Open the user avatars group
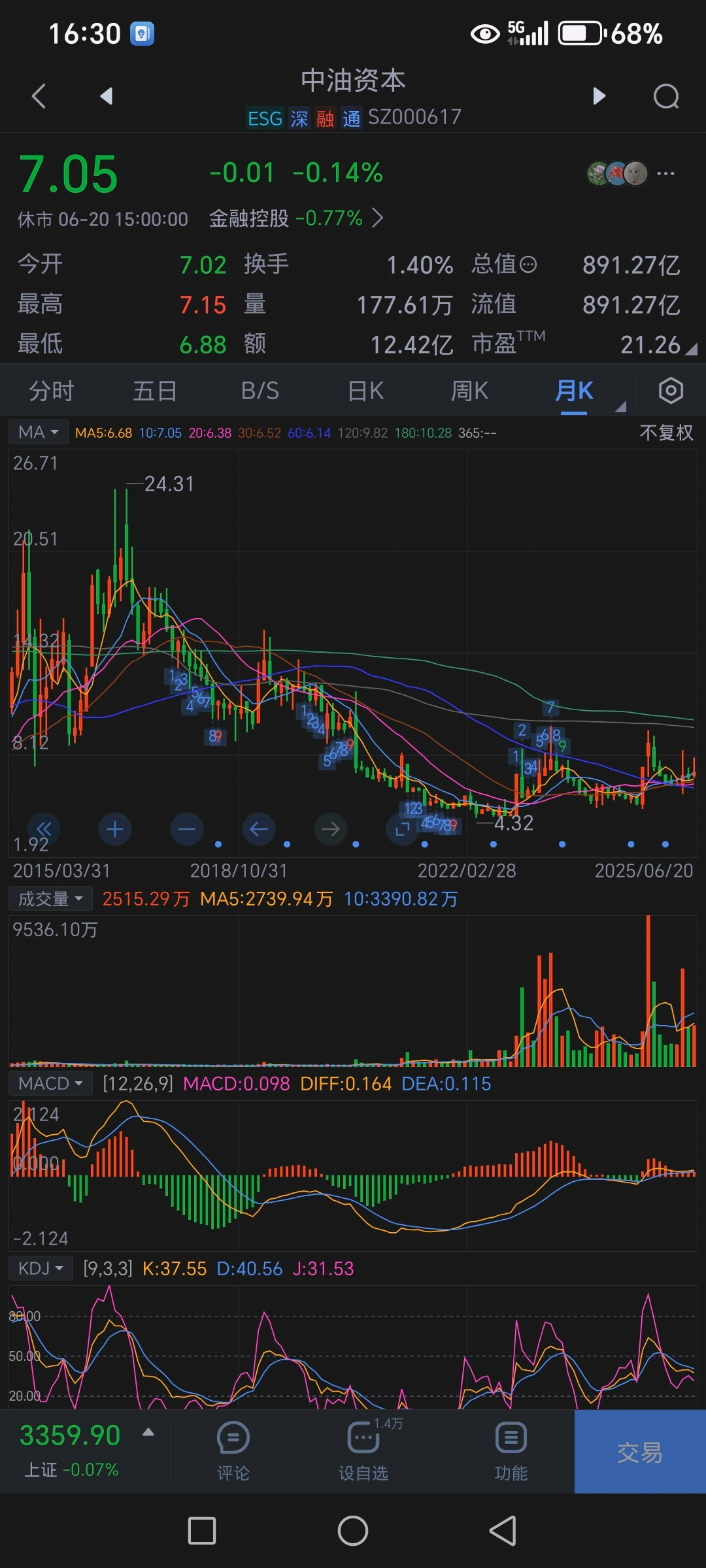This screenshot has width=706, height=1568. click(x=617, y=173)
